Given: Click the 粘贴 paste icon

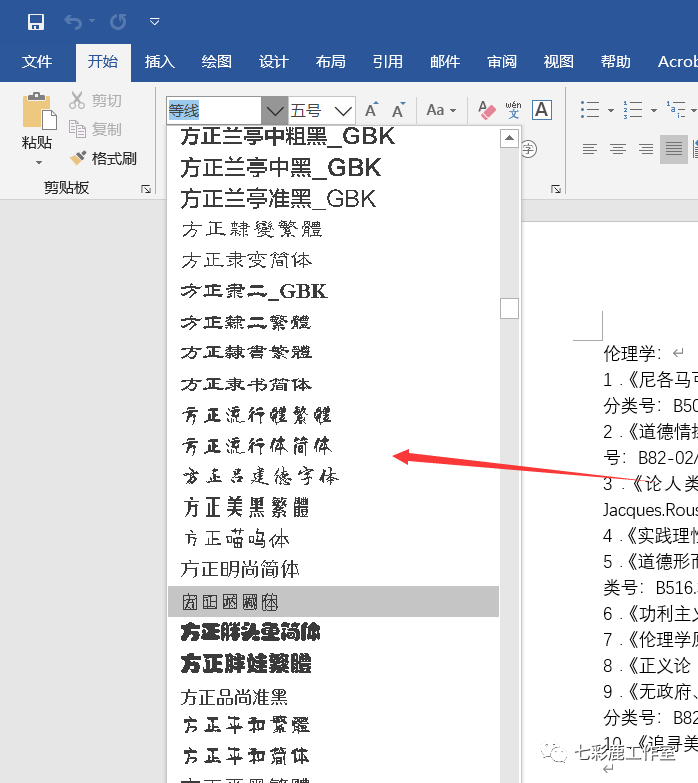Looking at the screenshot, I should 38,111.
